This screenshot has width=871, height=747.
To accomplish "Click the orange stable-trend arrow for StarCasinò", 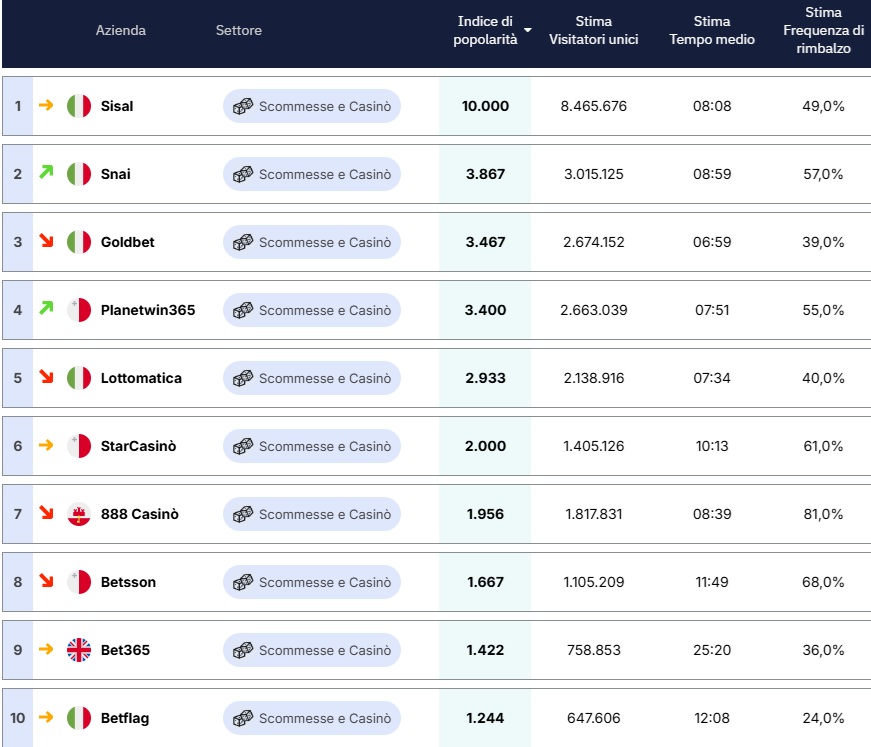I will click(x=46, y=445).
